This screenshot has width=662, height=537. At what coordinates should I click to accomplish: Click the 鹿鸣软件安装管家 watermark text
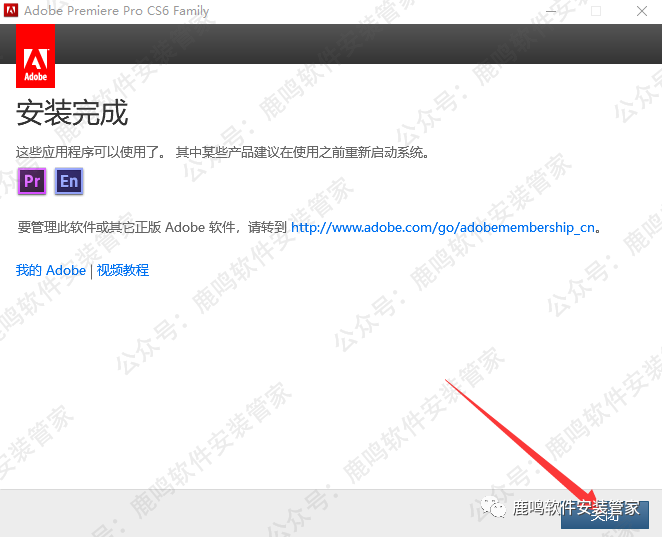click(575, 508)
